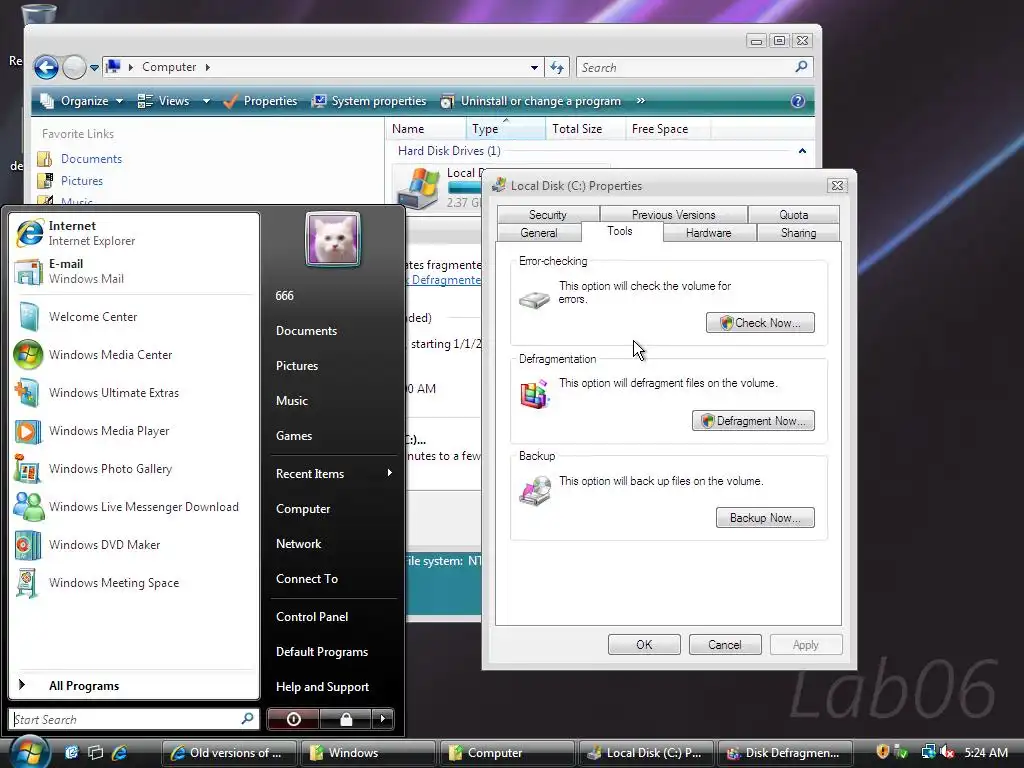This screenshot has width=1024, height=768.
Task: Switch to the Previous Versions tab
Action: coord(673,214)
